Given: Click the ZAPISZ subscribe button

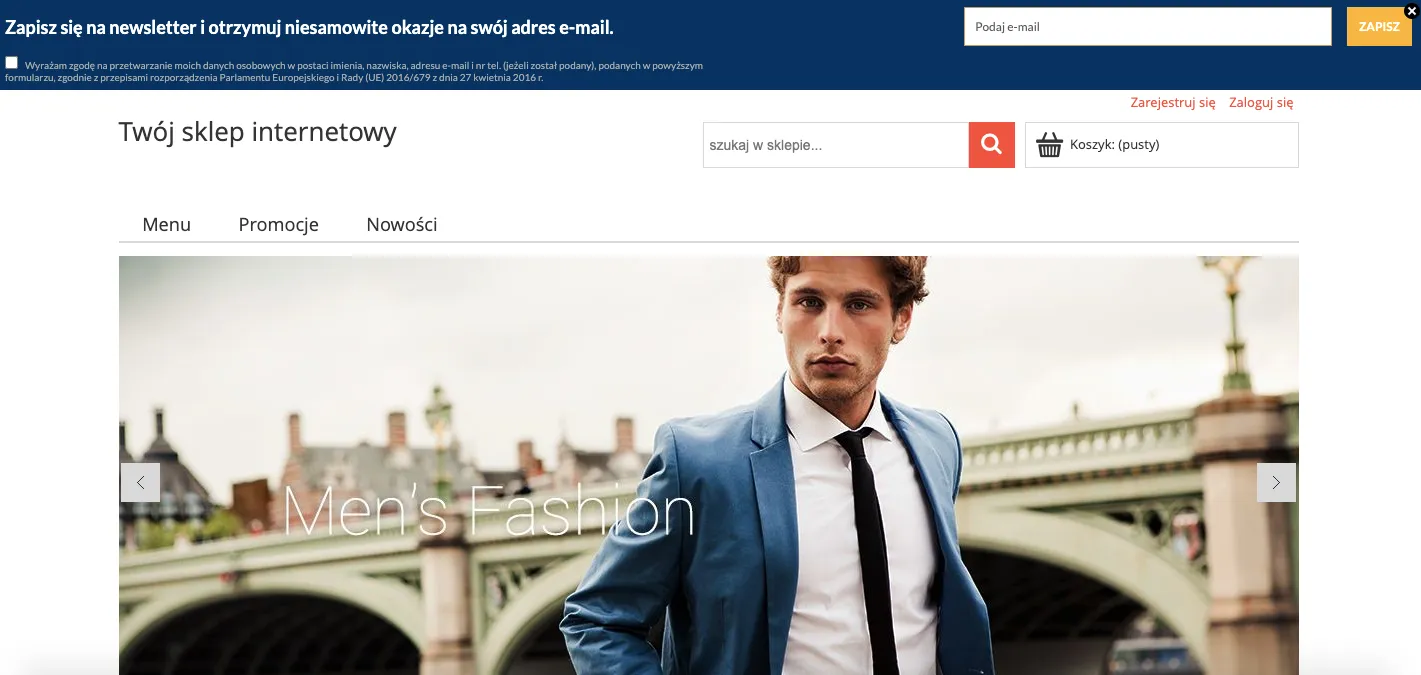Looking at the screenshot, I should tap(1379, 27).
